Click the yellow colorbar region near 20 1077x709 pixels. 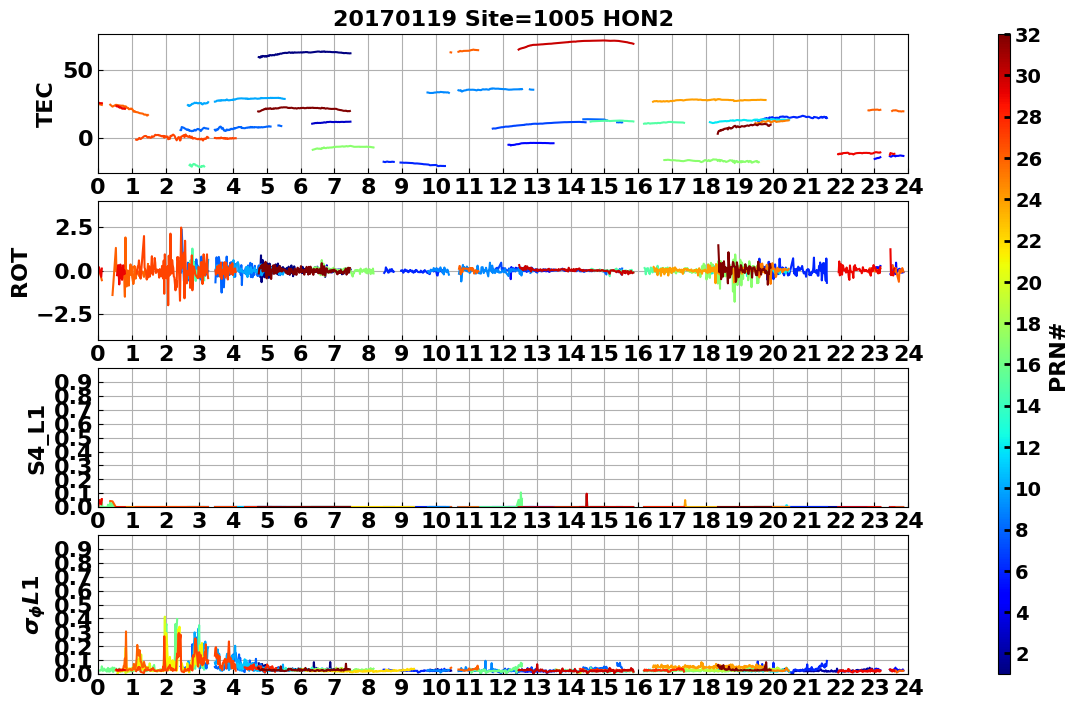tap(1004, 282)
